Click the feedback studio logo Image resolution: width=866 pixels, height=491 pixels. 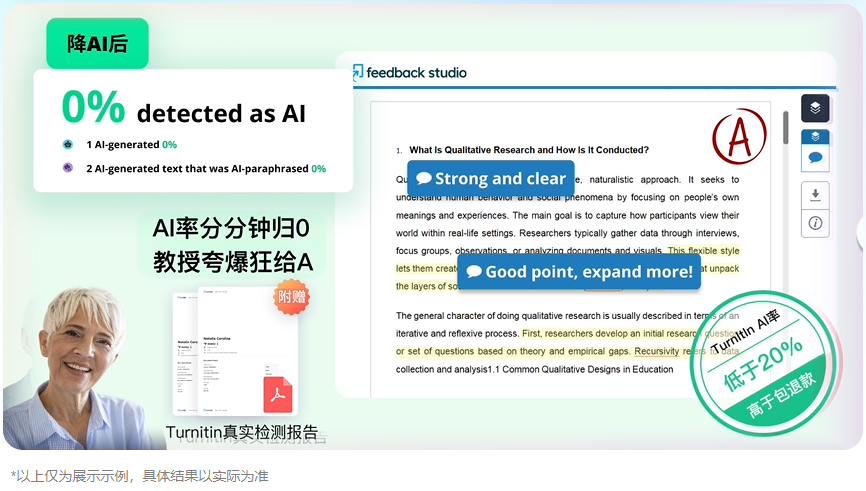(410, 72)
